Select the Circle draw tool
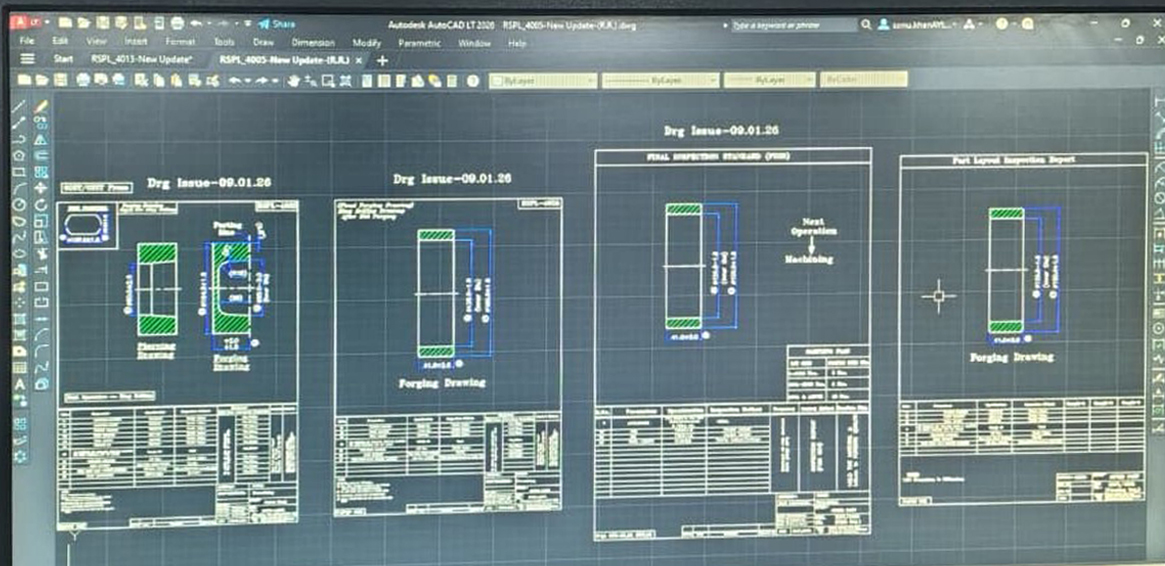Image resolution: width=1165 pixels, height=566 pixels. [x=19, y=205]
